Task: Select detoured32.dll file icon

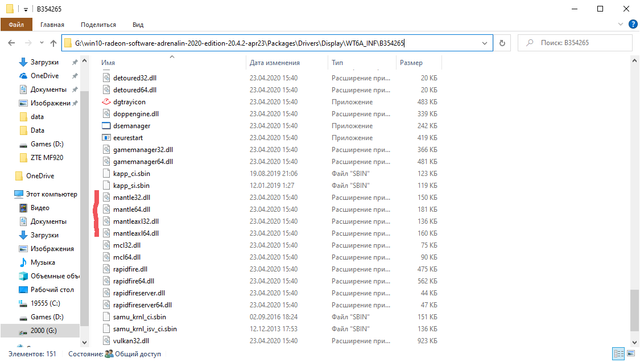Action: [106, 78]
